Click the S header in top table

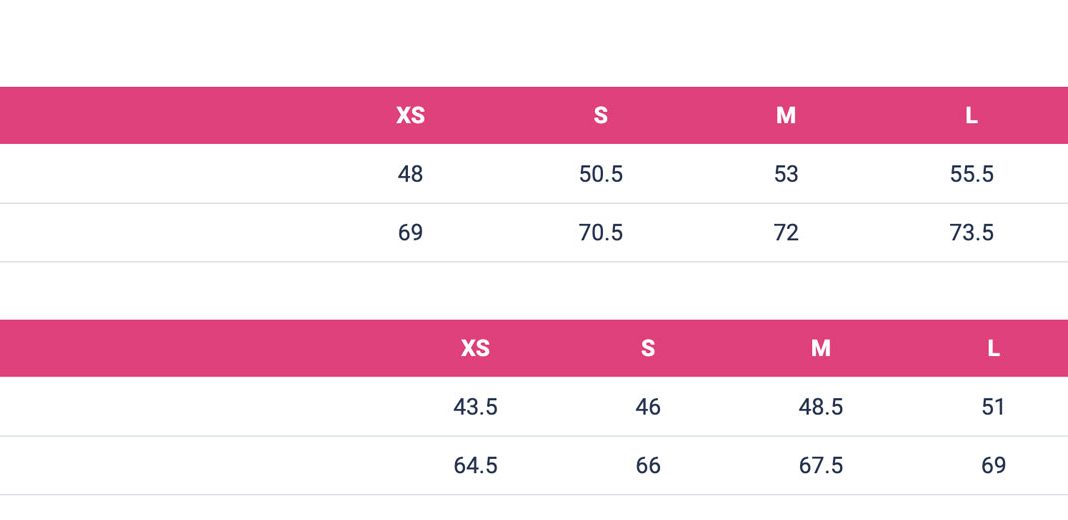[600, 116]
